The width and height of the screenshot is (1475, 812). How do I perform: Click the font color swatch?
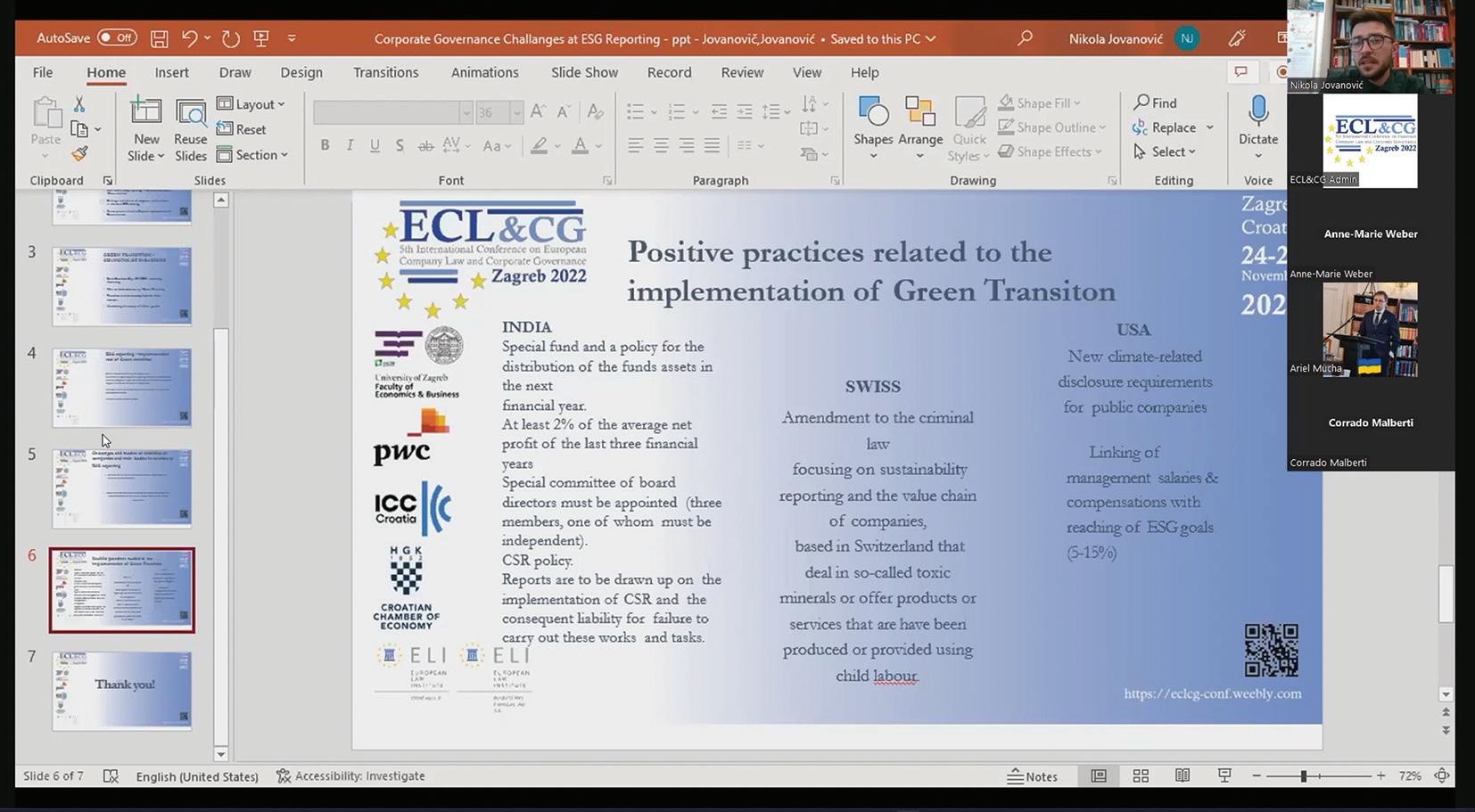[580, 145]
